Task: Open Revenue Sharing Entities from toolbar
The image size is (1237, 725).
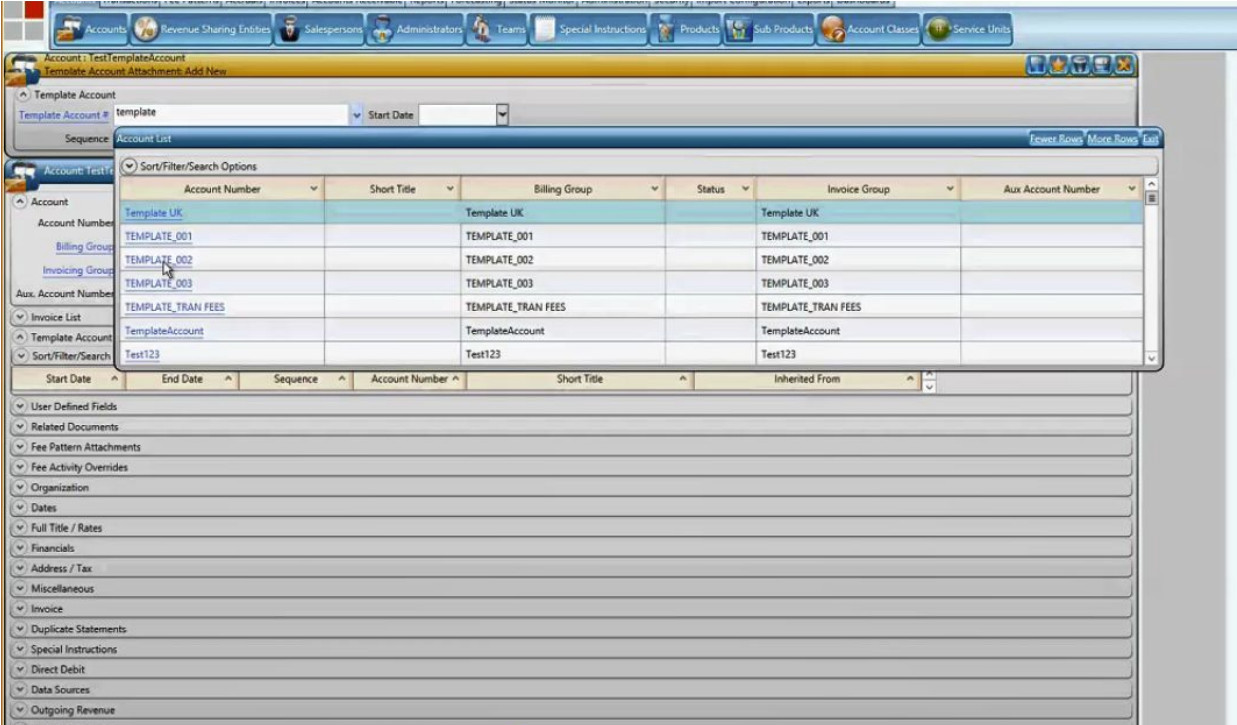Action: [x=203, y=30]
